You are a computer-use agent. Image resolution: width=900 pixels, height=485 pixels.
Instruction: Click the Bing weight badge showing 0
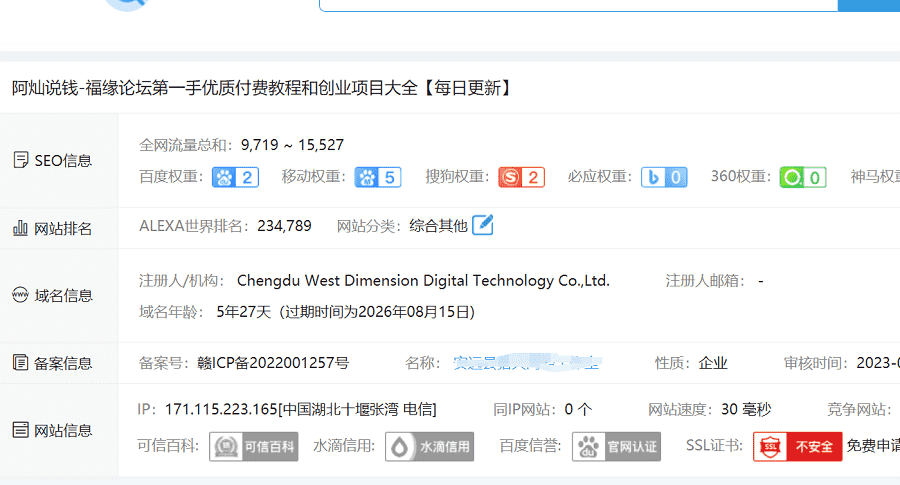click(664, 177)
